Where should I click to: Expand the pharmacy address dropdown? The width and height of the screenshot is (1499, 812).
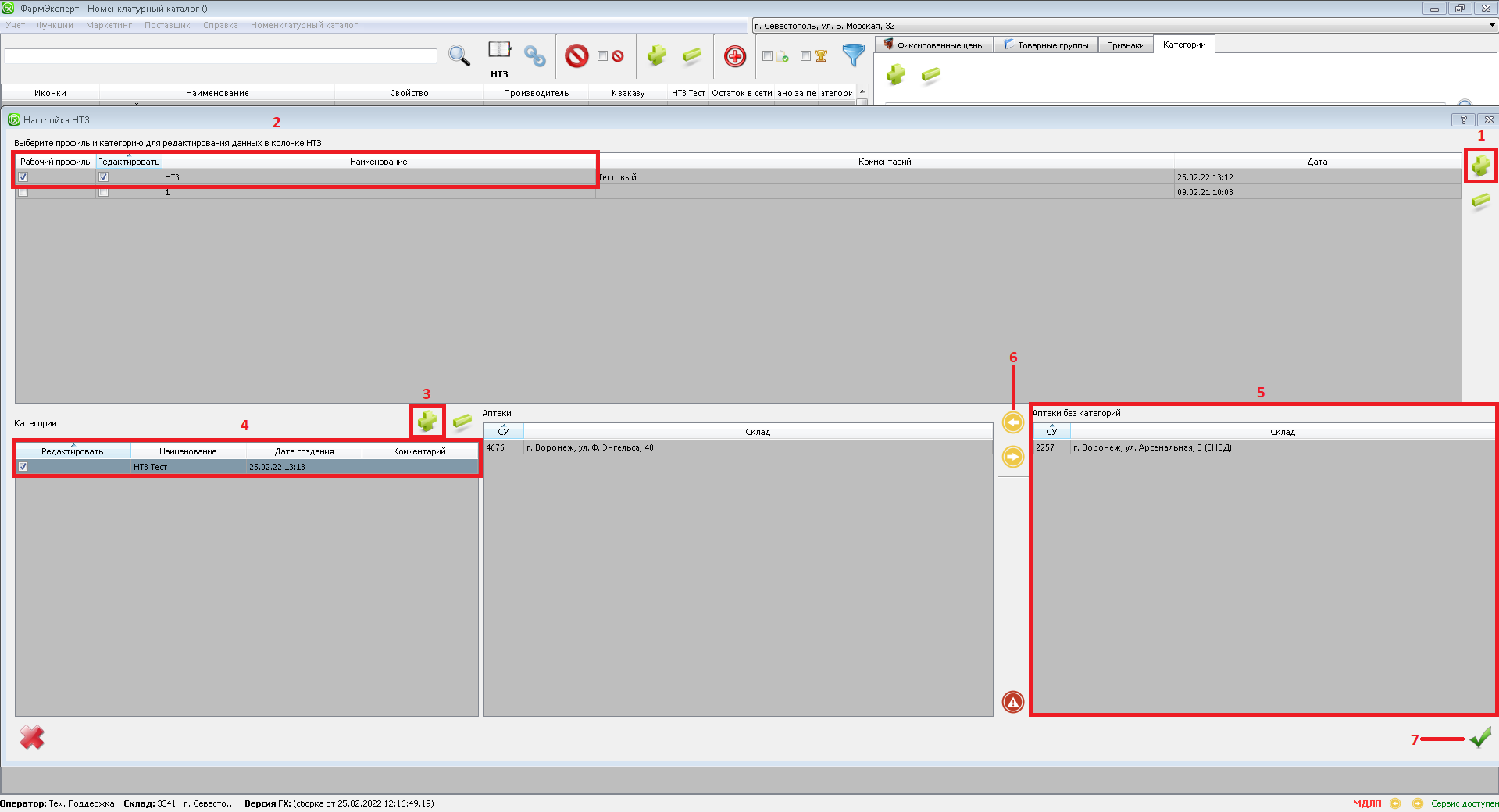pyautogui.click(x=1491, y=26)
